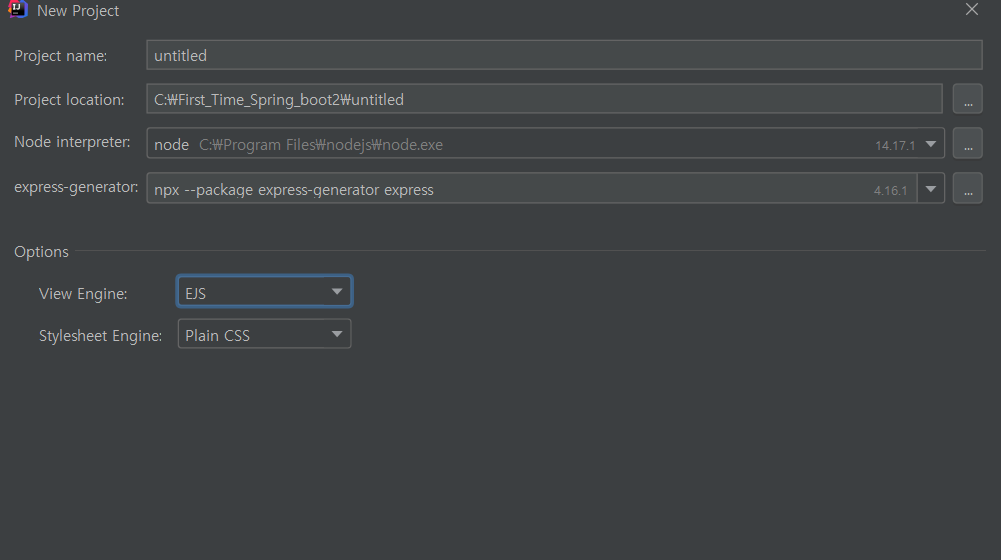Click the Project location label
This screenshot has height=560, width=1001.
pos(69,100)
